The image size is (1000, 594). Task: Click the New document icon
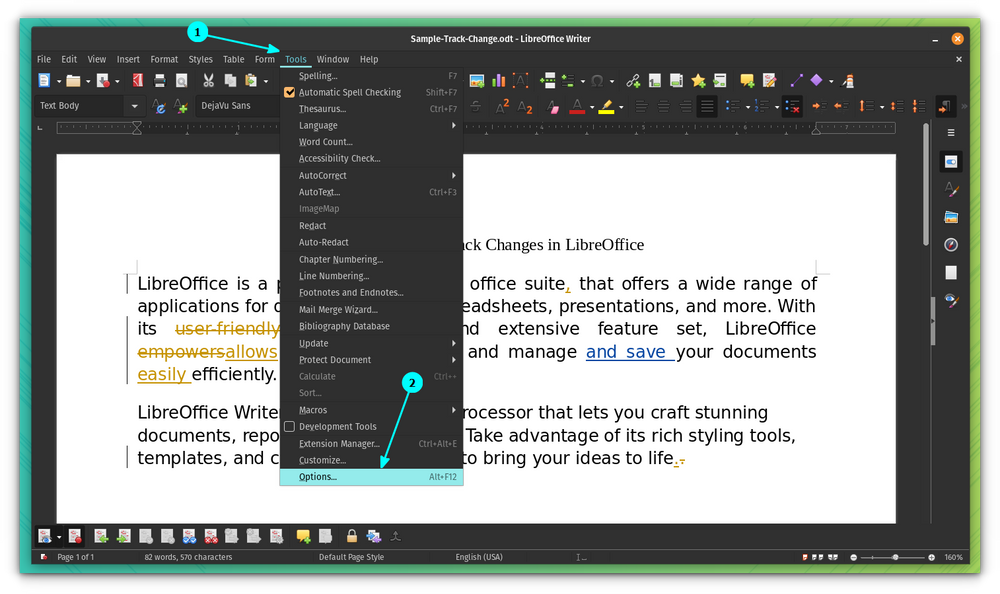pos(43,81)
